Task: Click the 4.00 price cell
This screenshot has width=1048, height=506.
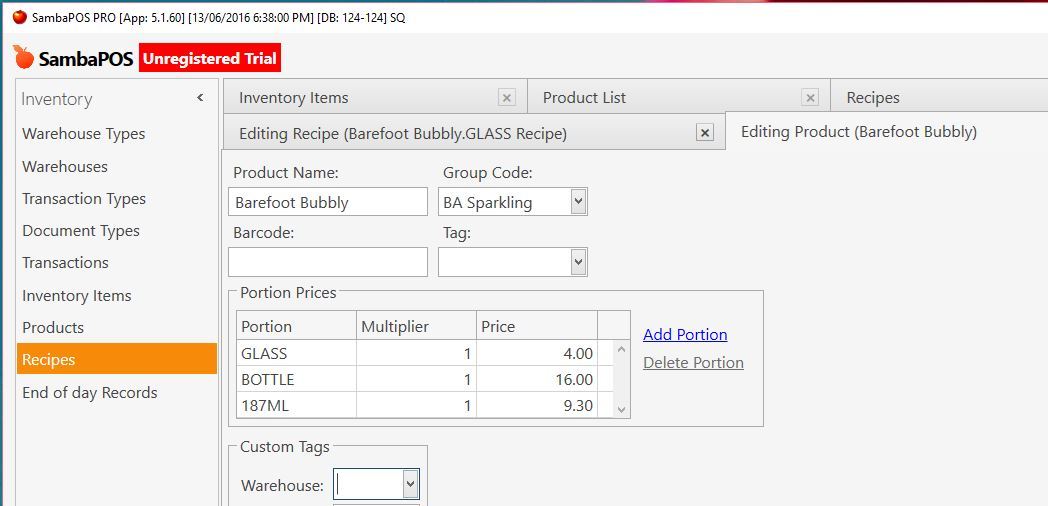Action: [537, 353]
